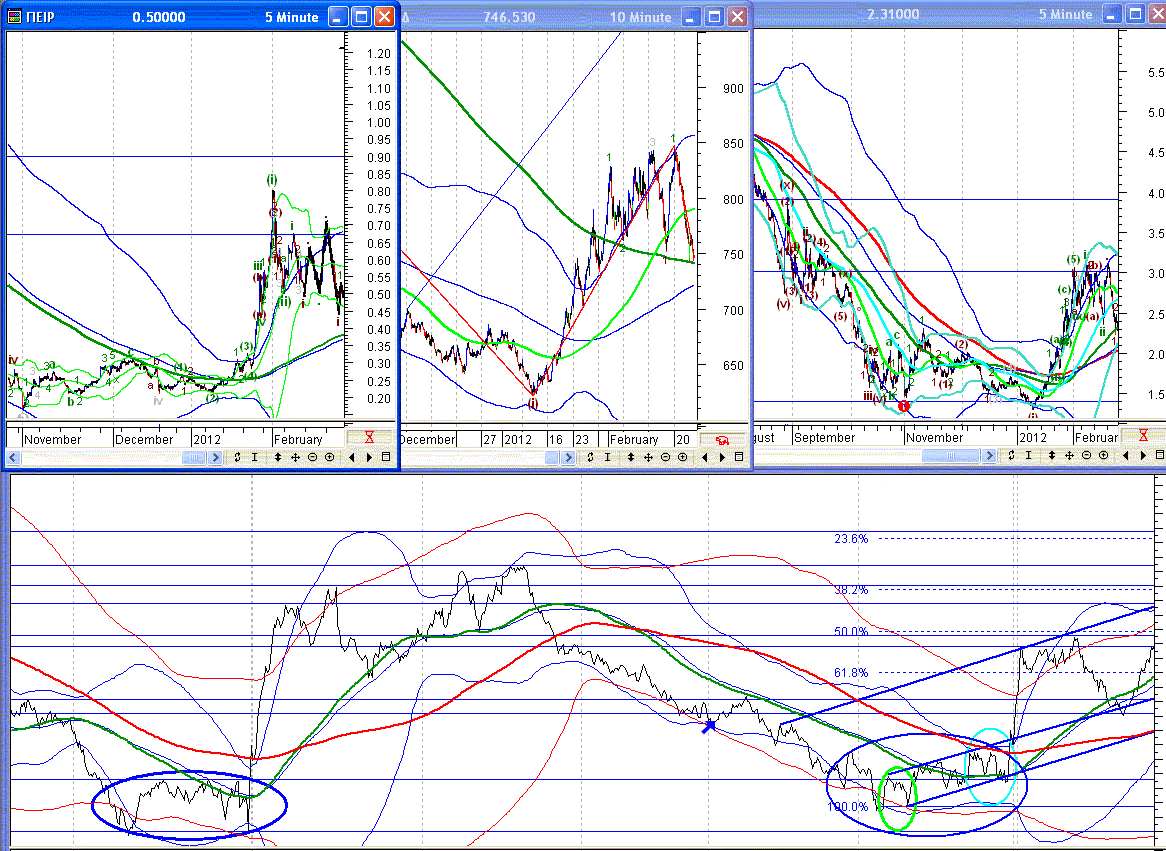Click scrollbar thumb in the 2.31000 chart
Viewport: 1166px width, 851px height.
(950, 455)
